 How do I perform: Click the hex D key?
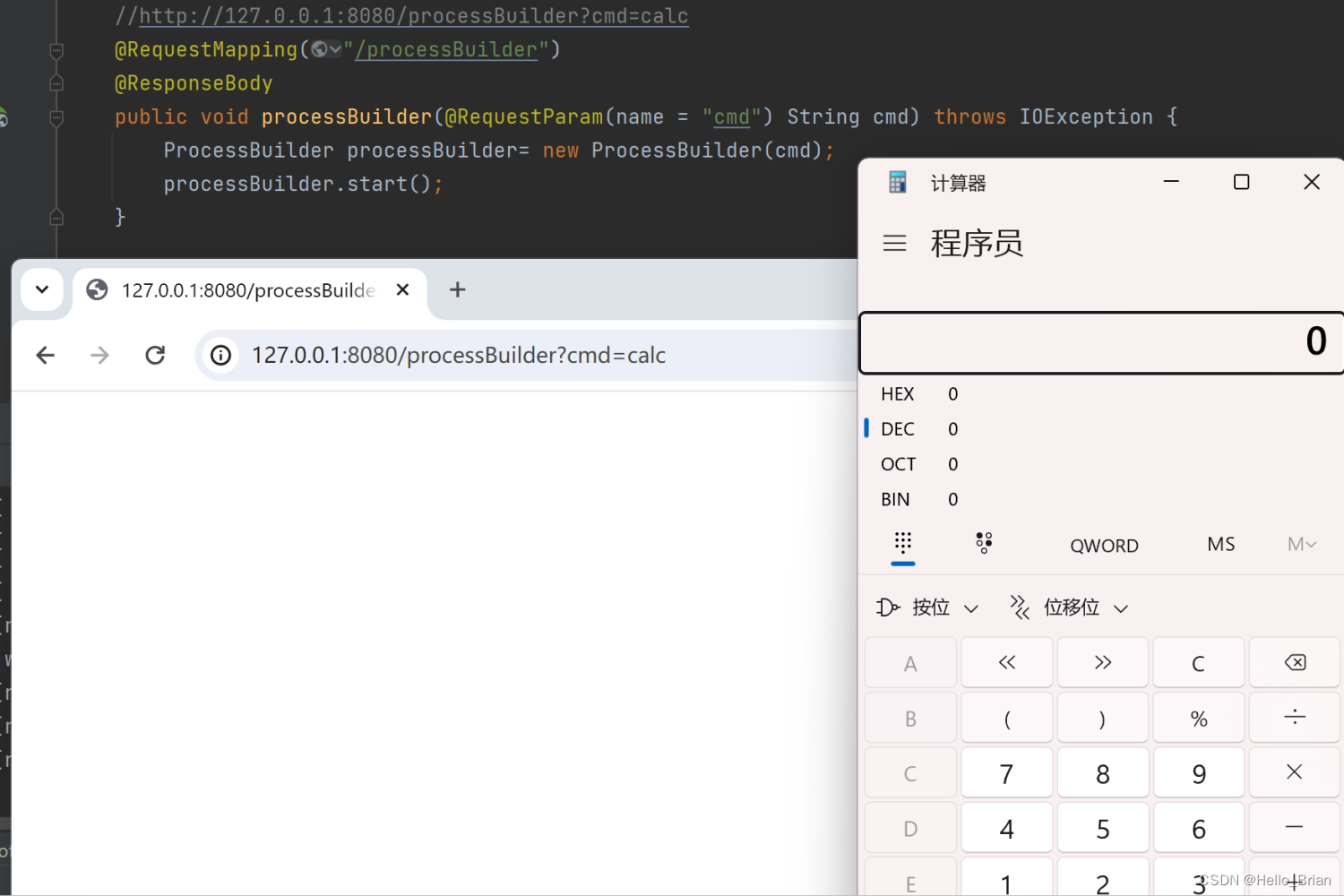point(910,827)
